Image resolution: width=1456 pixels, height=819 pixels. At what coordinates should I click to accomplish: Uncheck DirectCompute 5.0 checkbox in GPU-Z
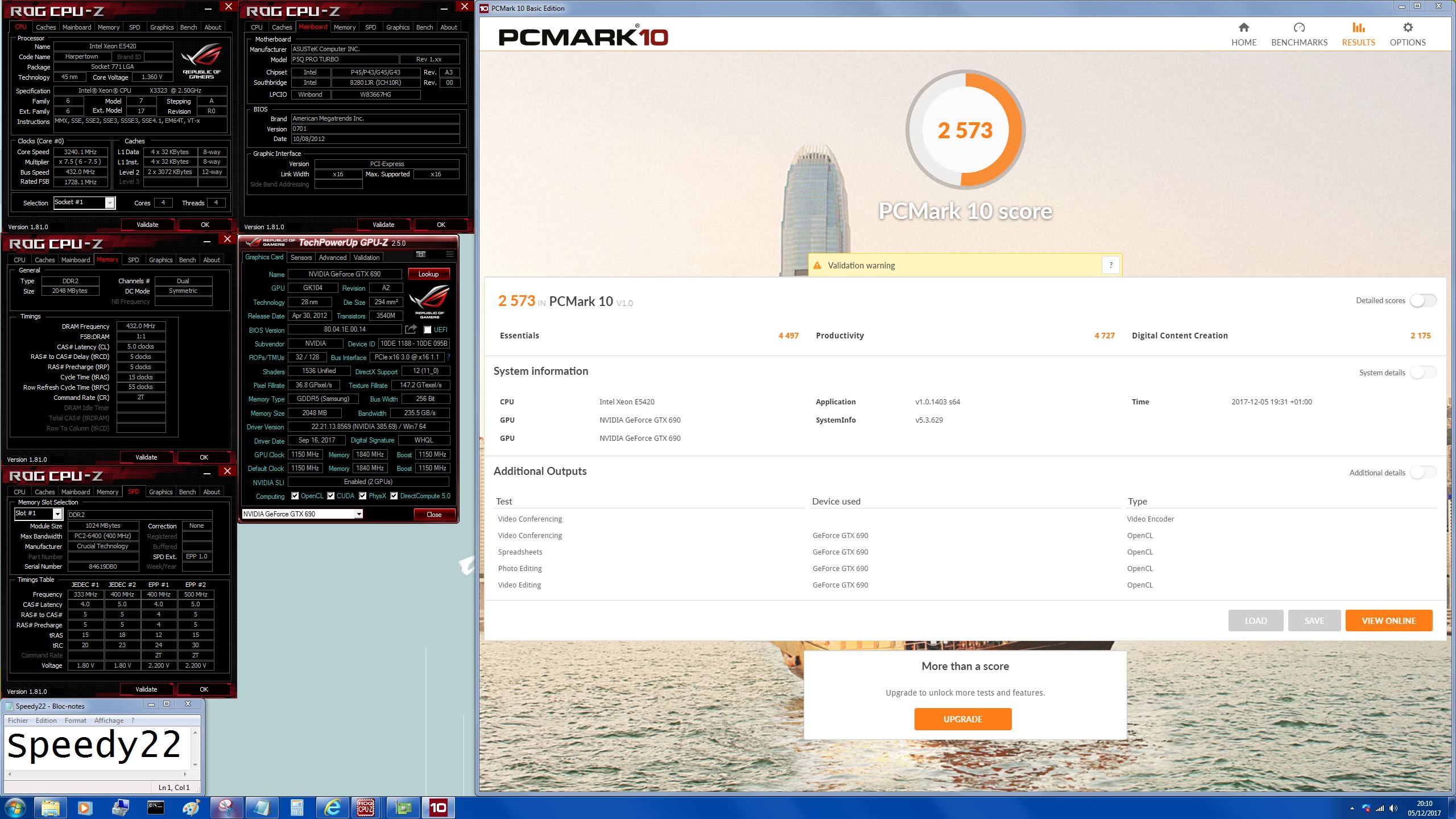[x=394, y=496]
